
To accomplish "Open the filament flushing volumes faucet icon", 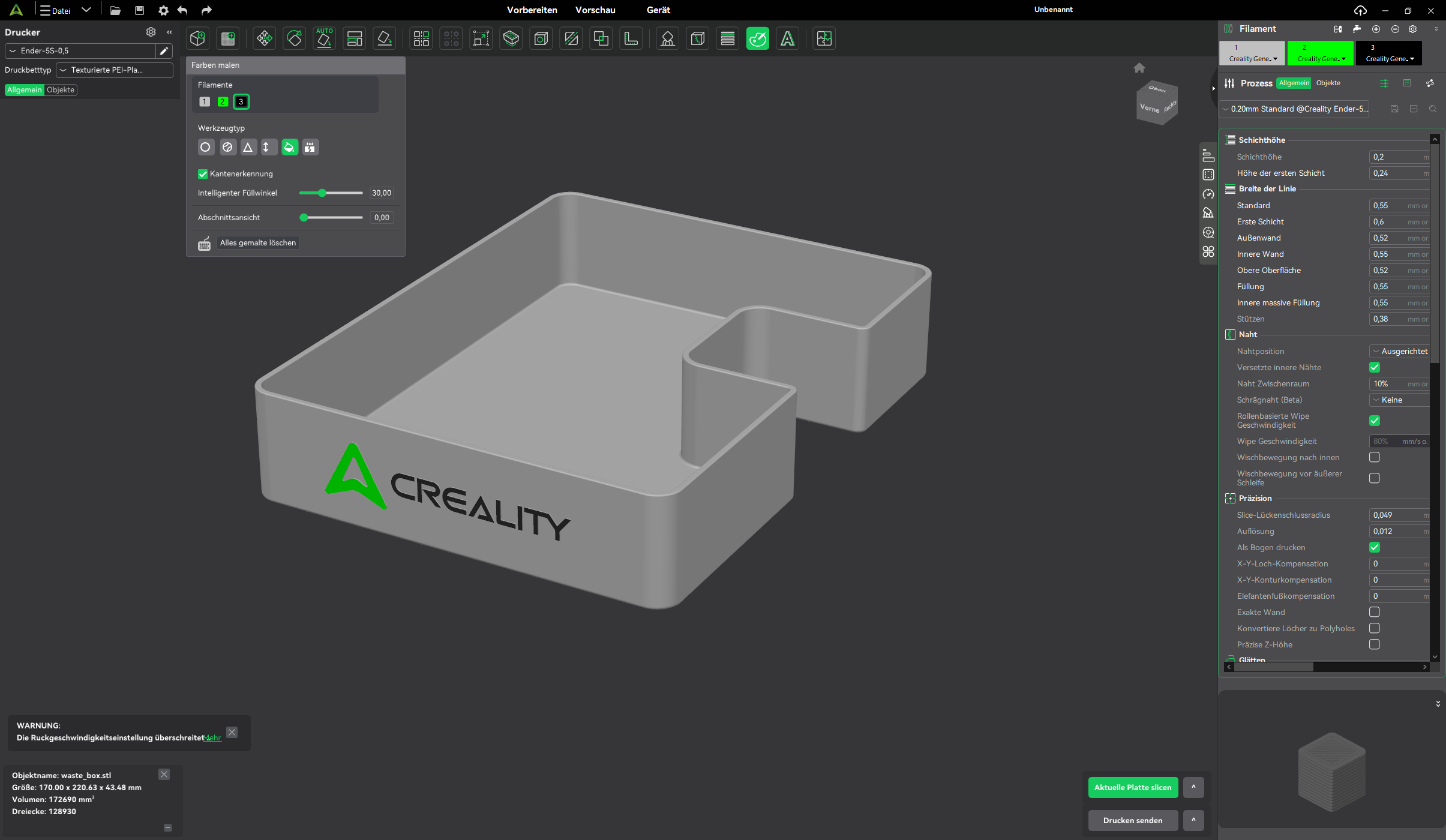I will [1357, 29].
